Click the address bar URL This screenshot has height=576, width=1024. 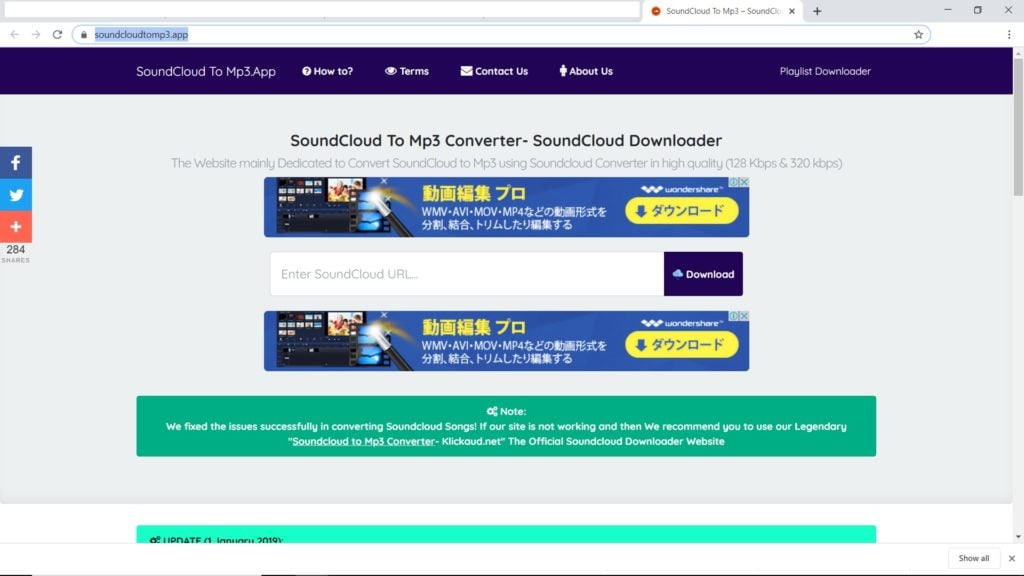click(x=141, y=35)
